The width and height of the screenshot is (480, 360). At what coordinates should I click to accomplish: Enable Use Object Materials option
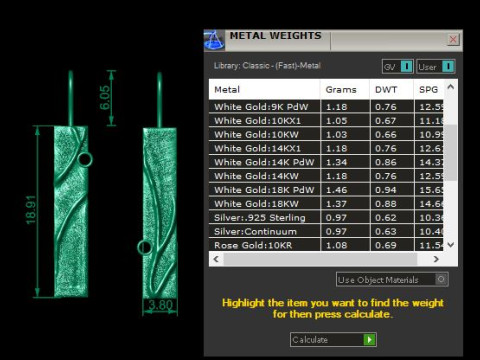click(x=441, y=279)
